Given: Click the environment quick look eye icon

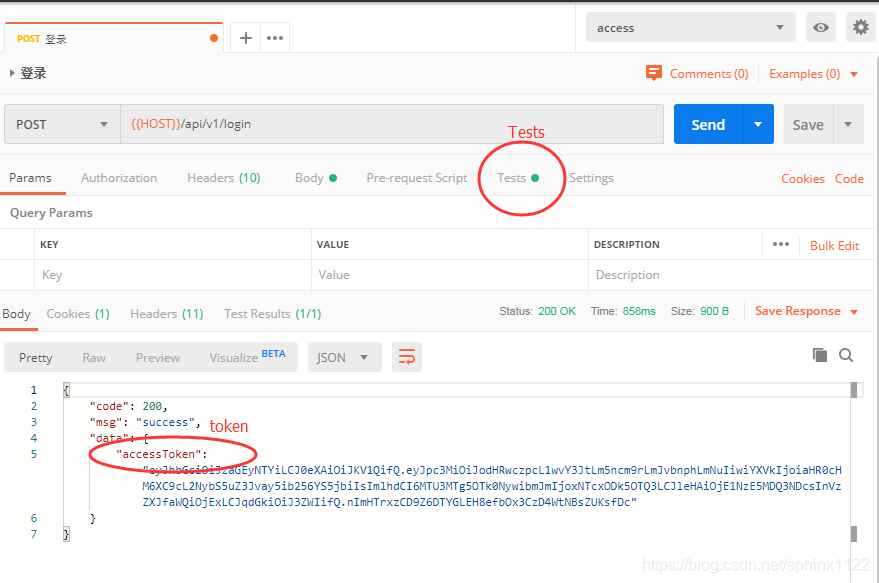Looking at the screenshot, I should pyautogui.click(x=821, y=27).
